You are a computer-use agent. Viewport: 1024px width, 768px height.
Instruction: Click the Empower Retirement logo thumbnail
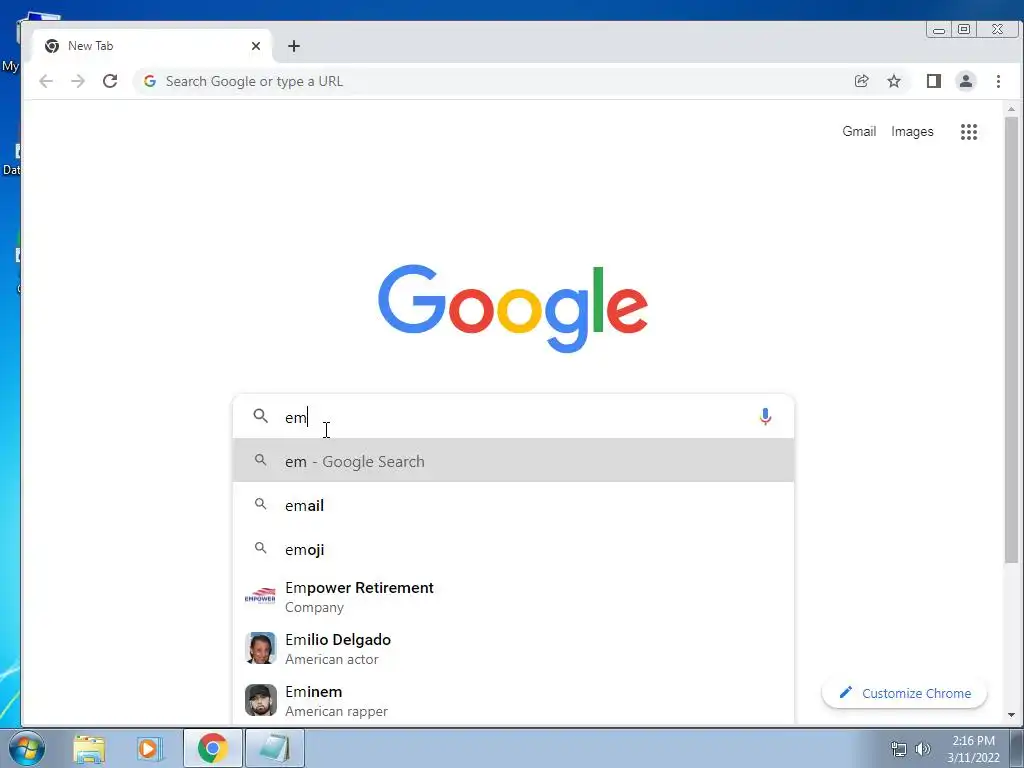click(260, 597)
